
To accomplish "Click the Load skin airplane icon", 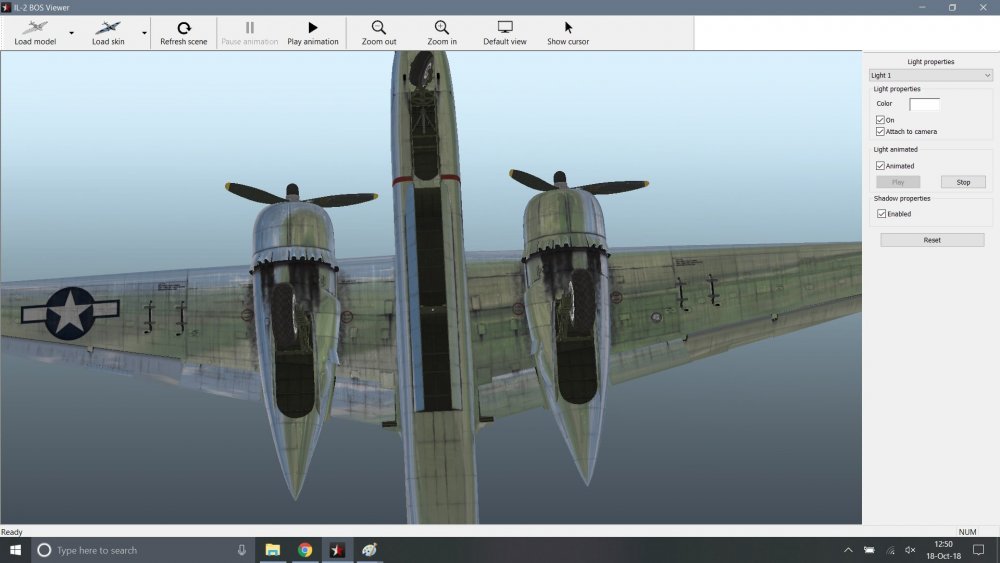I will (x=108, y=28).
